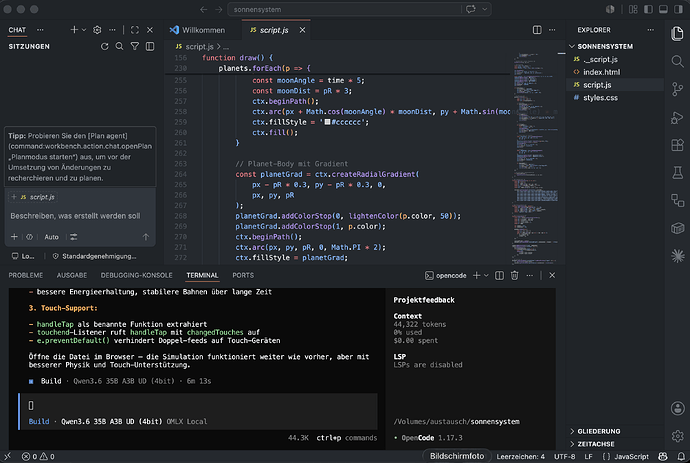Open the Lo... session target picker
The image size is (690, 463).
coord(23,256)
